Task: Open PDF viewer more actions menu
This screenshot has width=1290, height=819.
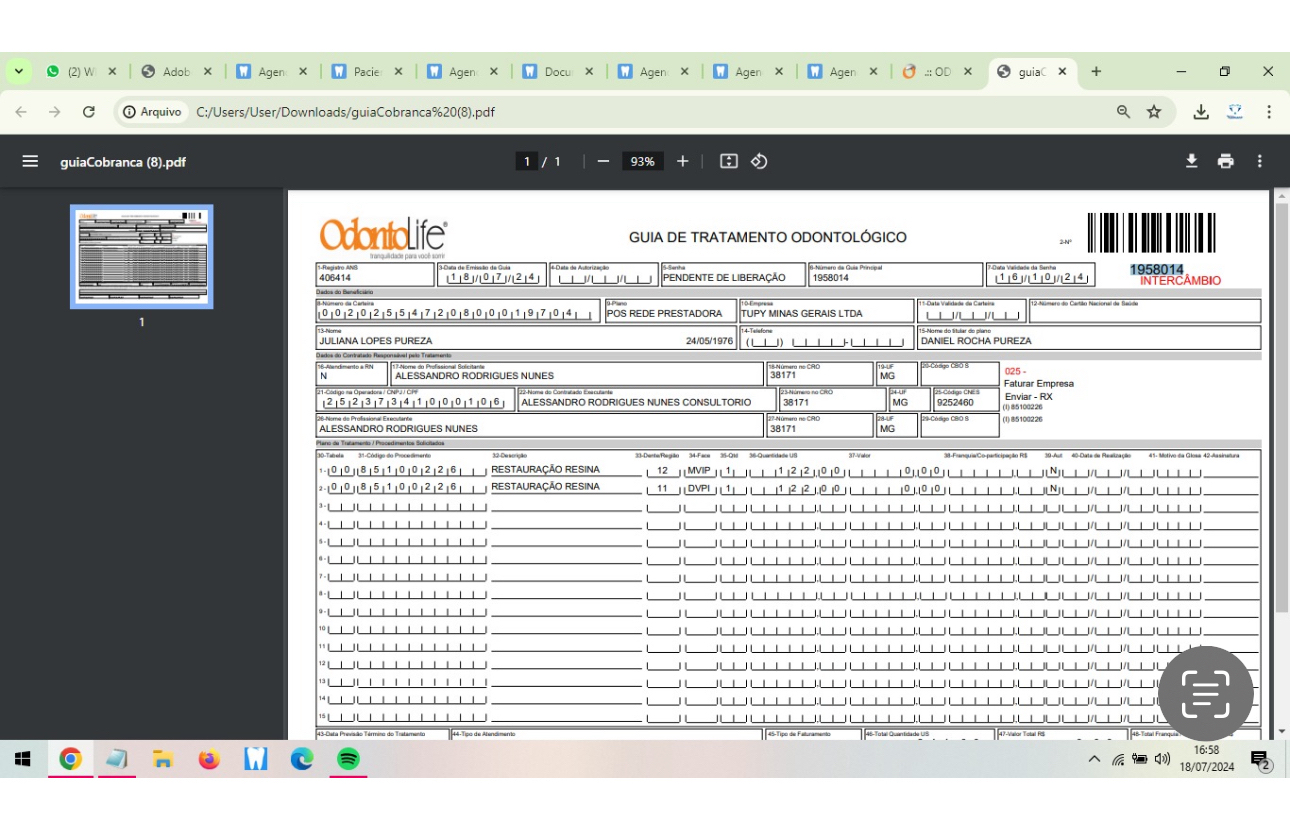Action: pyautogui.click(x=1260, y=161)
